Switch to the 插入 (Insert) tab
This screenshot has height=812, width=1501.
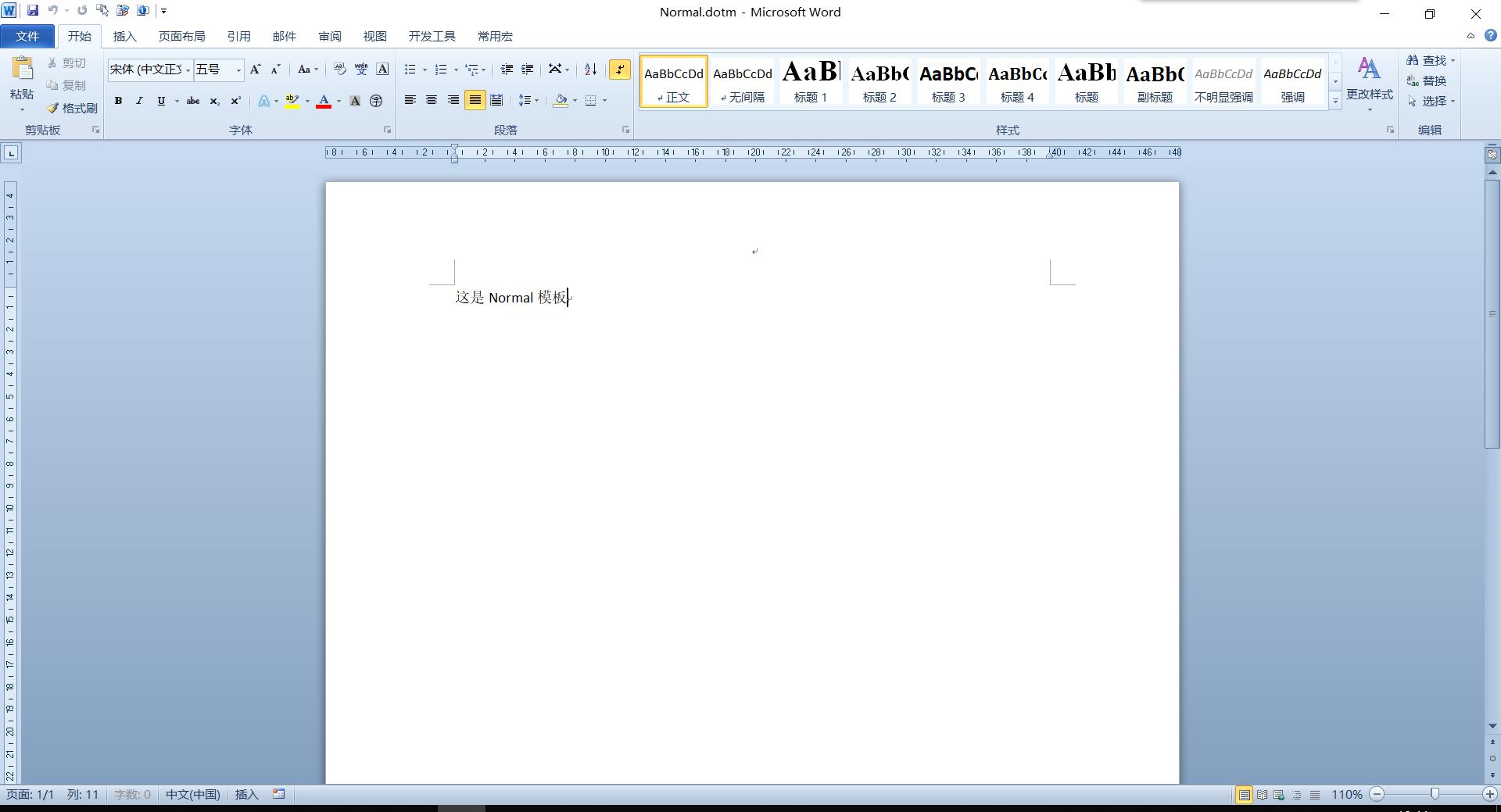124,36
